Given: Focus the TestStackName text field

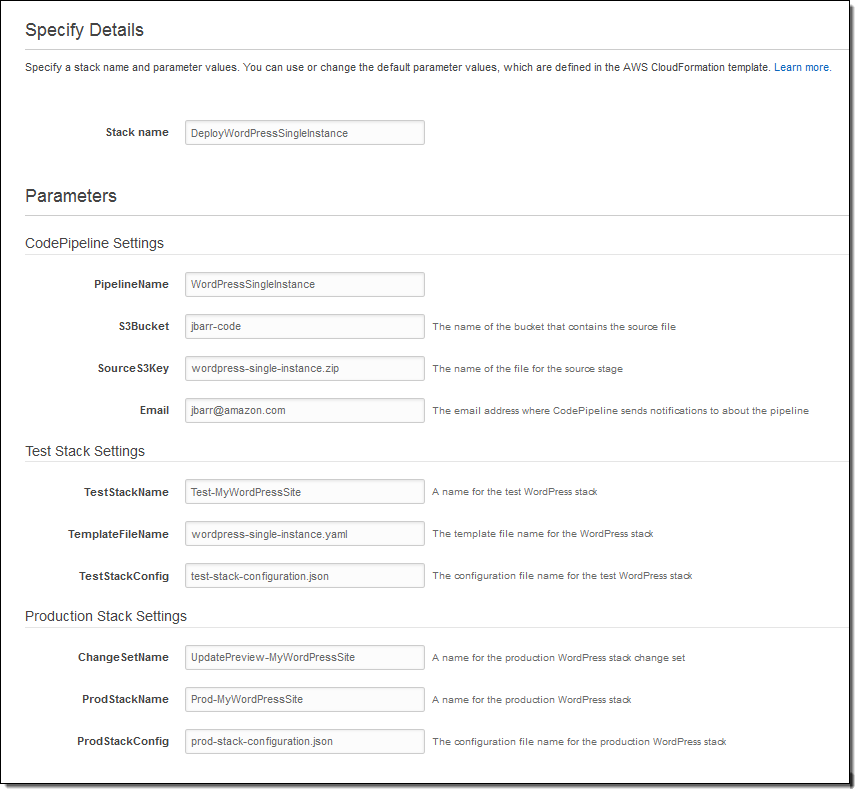Looking at the screenshot, I should coord(304,492).
